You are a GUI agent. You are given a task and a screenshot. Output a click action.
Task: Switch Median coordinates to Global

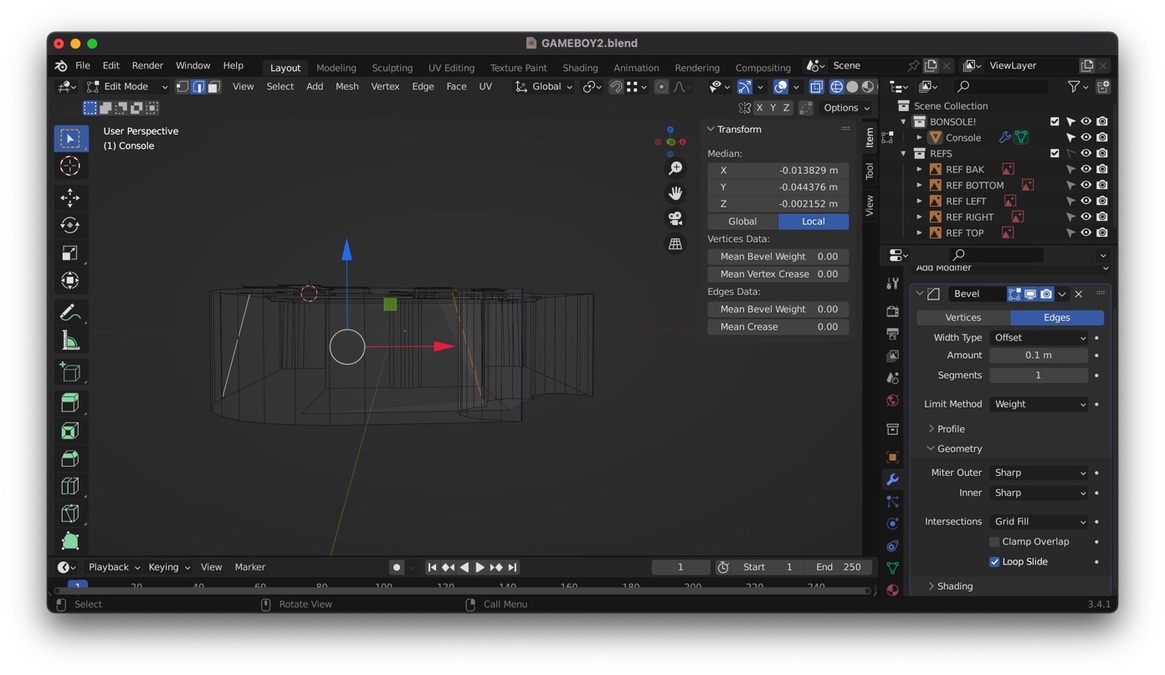742,222
